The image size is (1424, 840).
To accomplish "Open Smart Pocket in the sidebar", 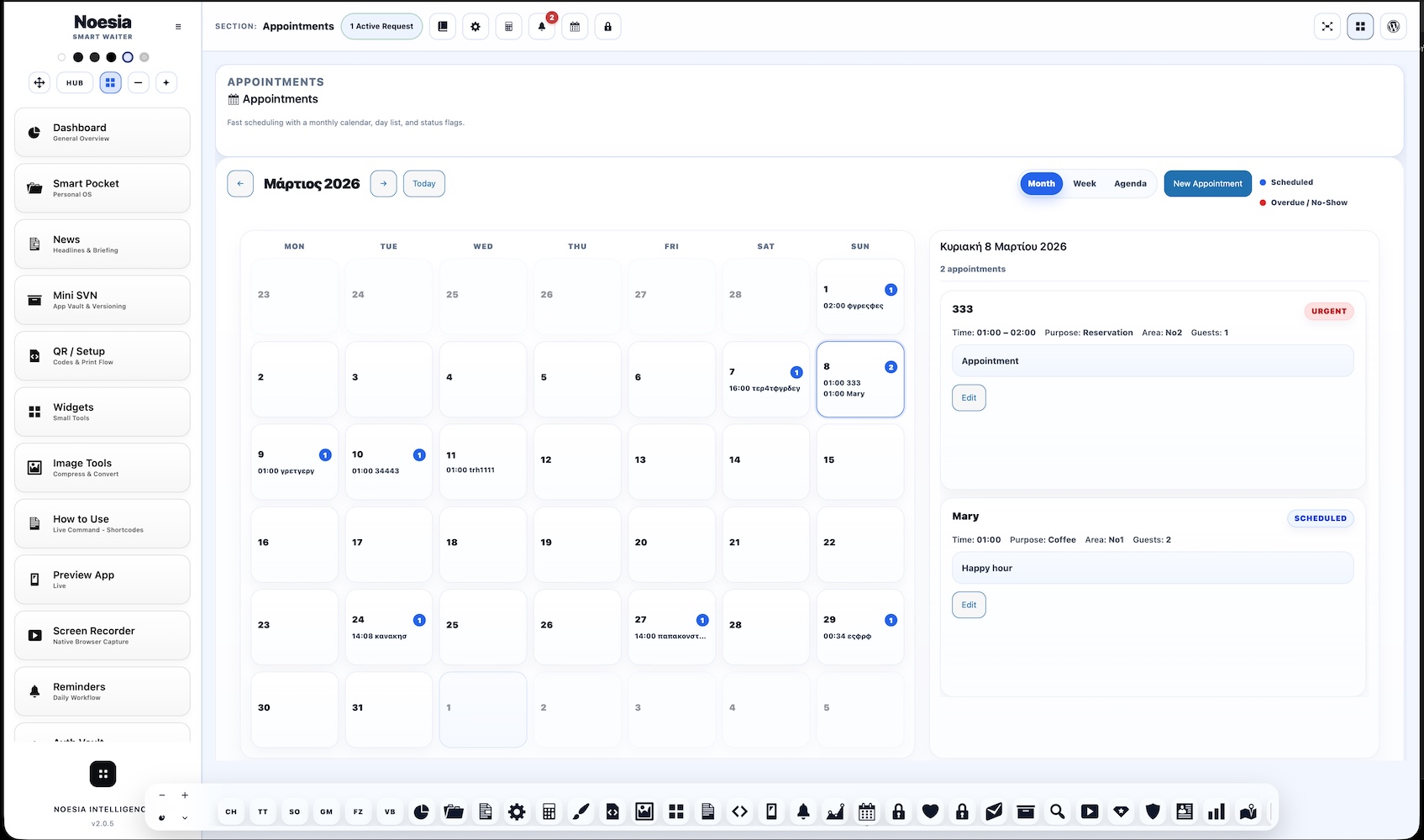I will (x=102, y=188).
